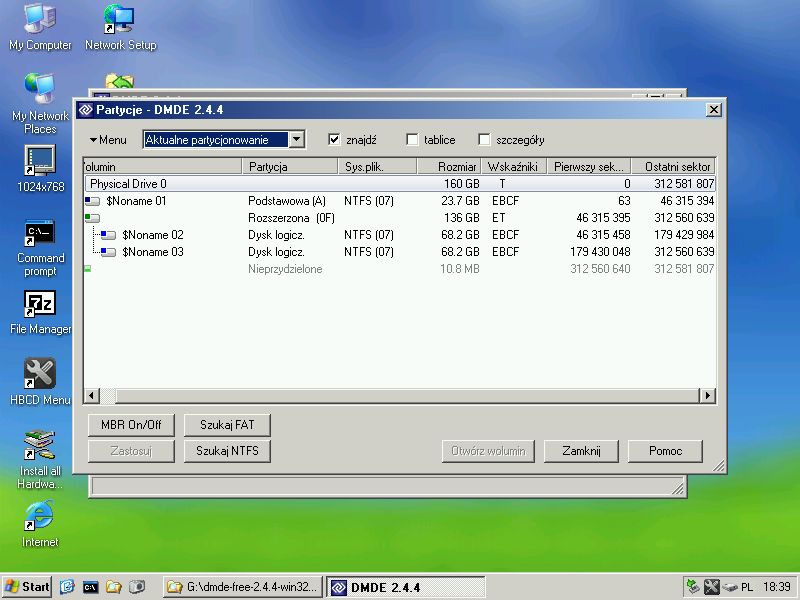Open the Menu dropdown
Image resolution: width=800 pixels, height=600 pixels.
(108, 140)
